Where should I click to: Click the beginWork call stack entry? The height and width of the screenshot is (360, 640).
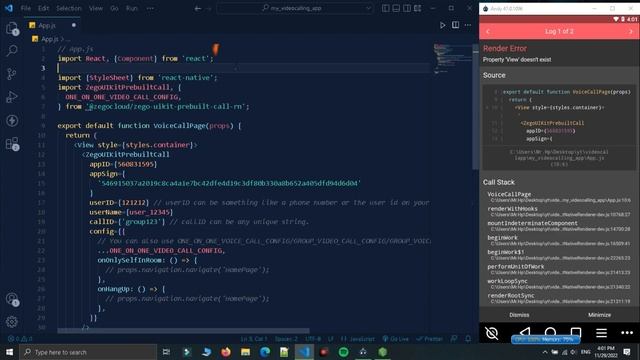(x=559, y=240)
